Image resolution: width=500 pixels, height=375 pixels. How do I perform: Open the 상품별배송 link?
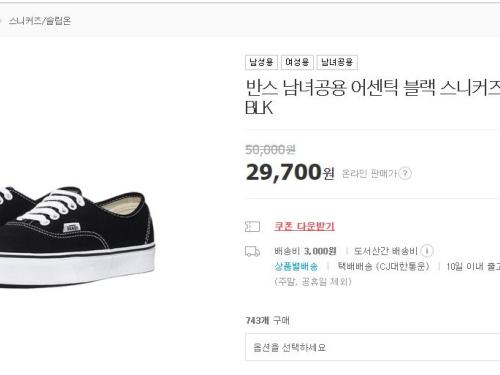click(x=296, y=266)
